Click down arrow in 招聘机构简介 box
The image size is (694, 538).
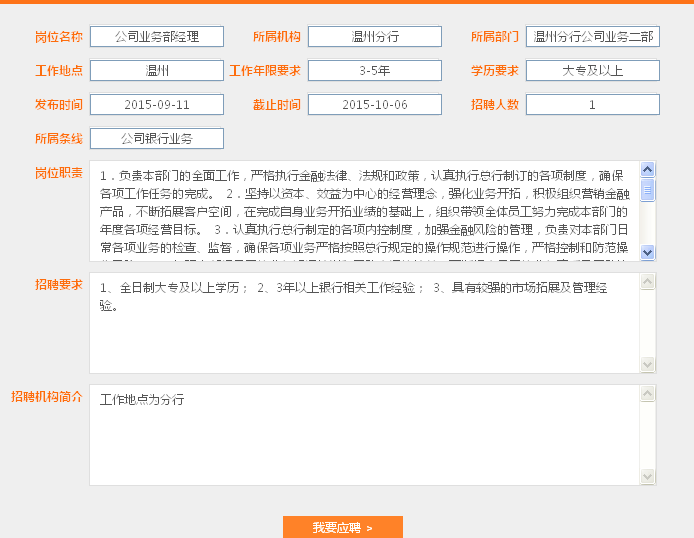pos(647,476)
